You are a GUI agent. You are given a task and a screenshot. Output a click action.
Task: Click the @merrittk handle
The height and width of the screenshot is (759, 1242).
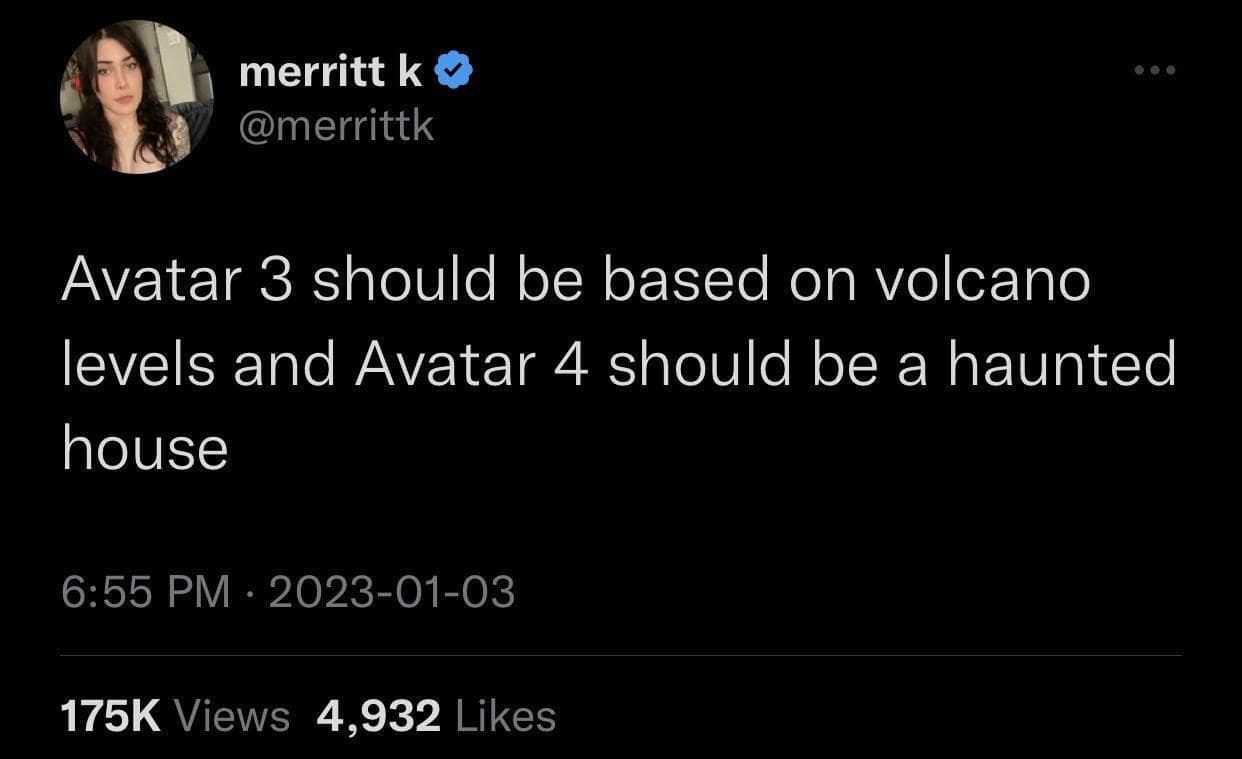pos(338,126)
